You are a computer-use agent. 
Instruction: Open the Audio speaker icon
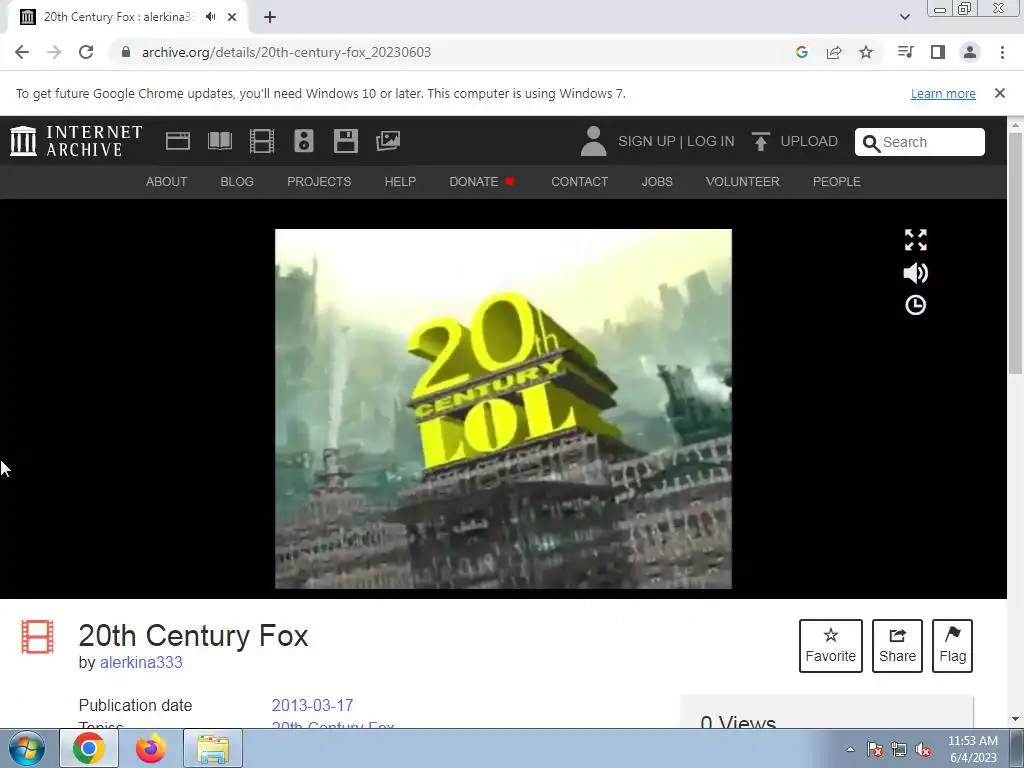pos(304,141)
